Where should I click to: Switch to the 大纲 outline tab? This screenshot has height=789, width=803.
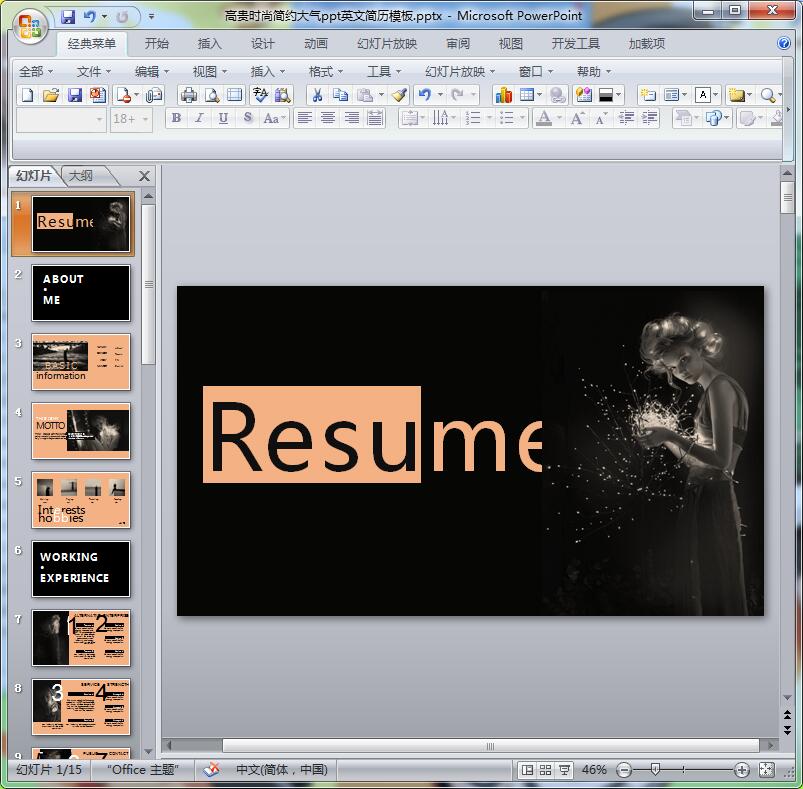tap(81, 176)
